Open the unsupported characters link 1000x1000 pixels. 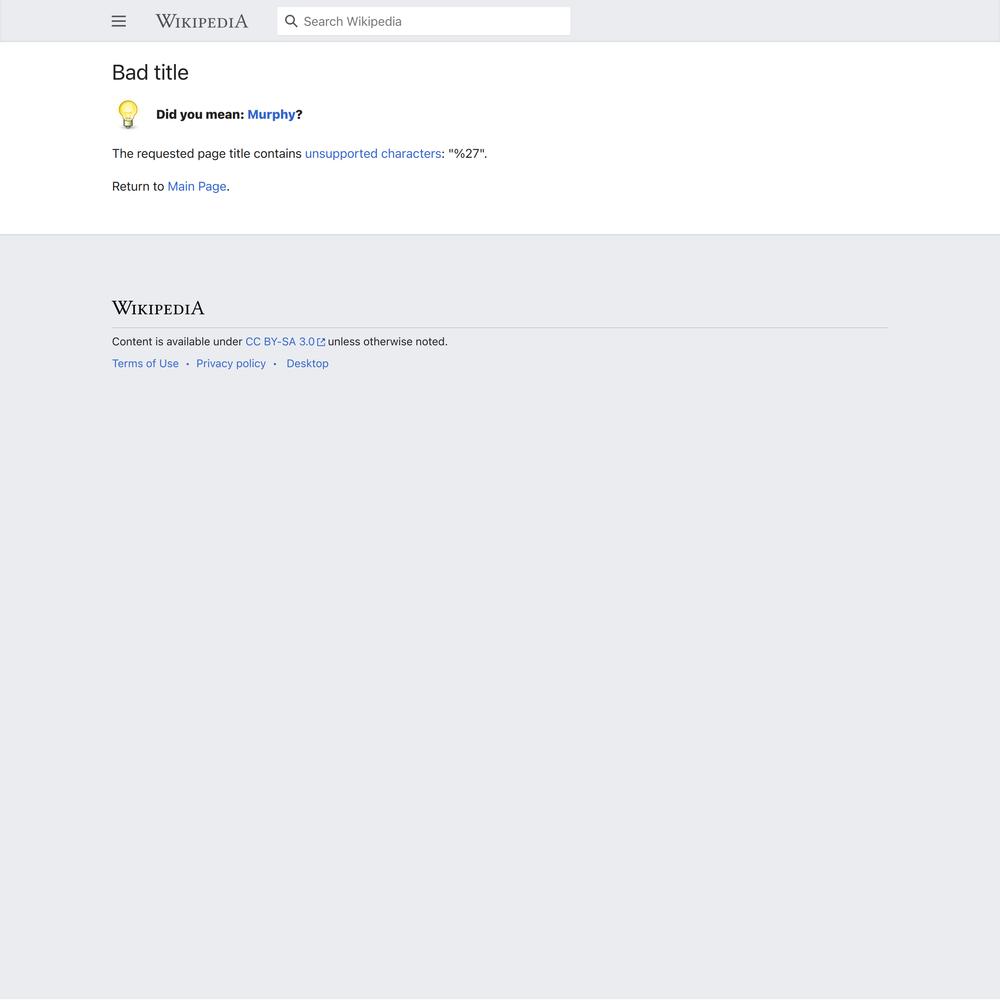point(373,154)
